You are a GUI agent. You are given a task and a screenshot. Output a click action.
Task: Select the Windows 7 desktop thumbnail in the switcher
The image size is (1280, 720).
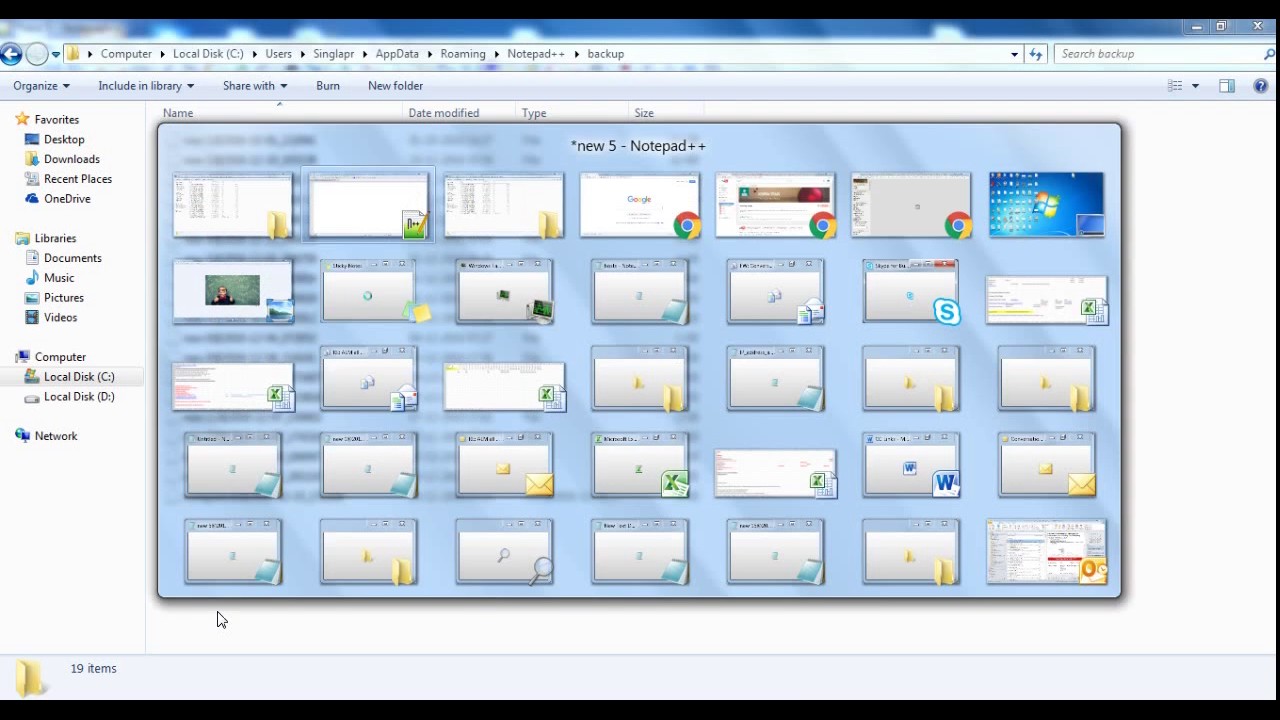tap(1046, 205)
